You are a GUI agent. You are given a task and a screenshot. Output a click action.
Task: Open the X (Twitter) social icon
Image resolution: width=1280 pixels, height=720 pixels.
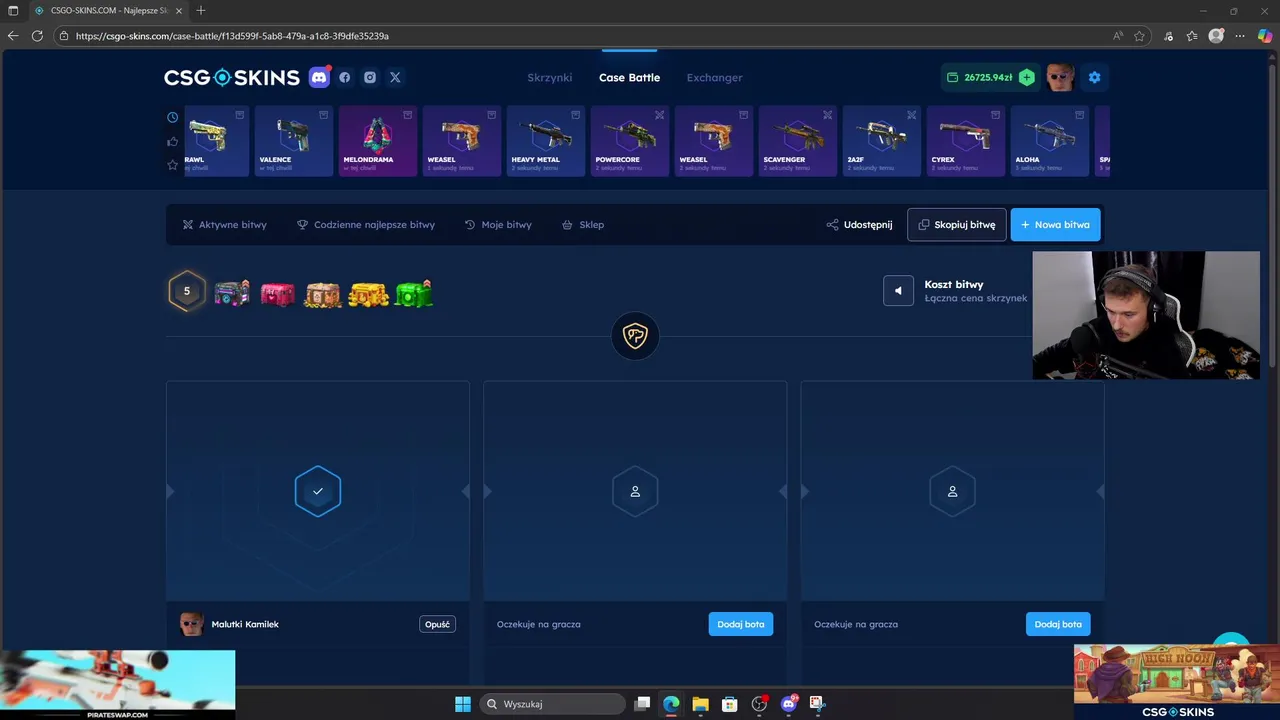coord(395,77)
